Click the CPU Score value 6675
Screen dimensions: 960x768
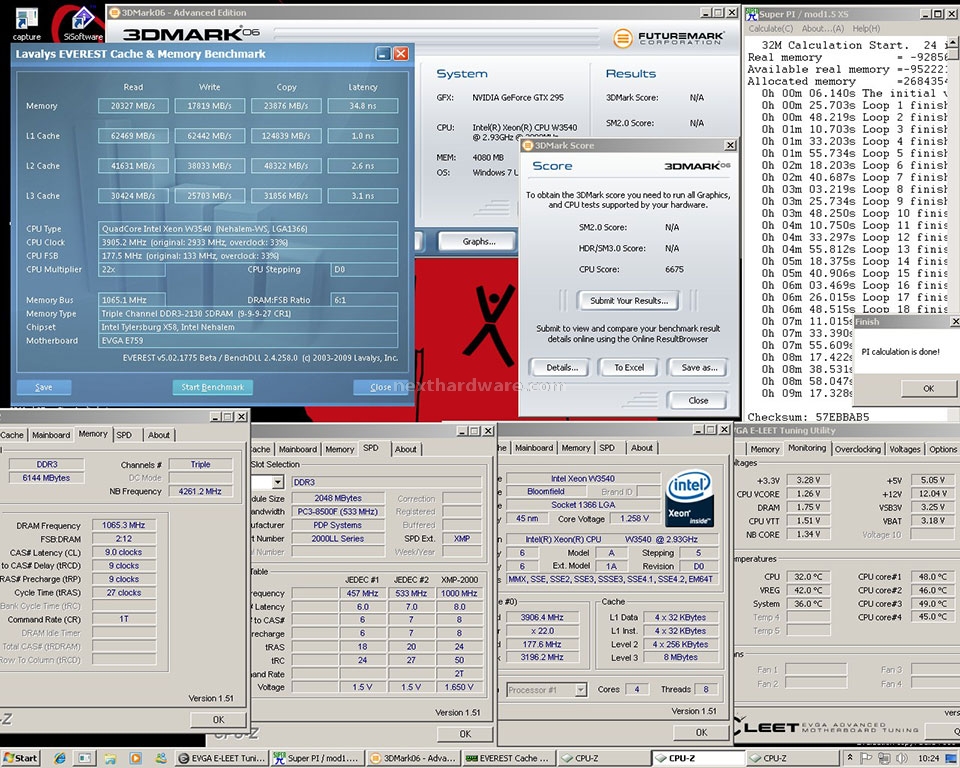[x=674, y=269]
